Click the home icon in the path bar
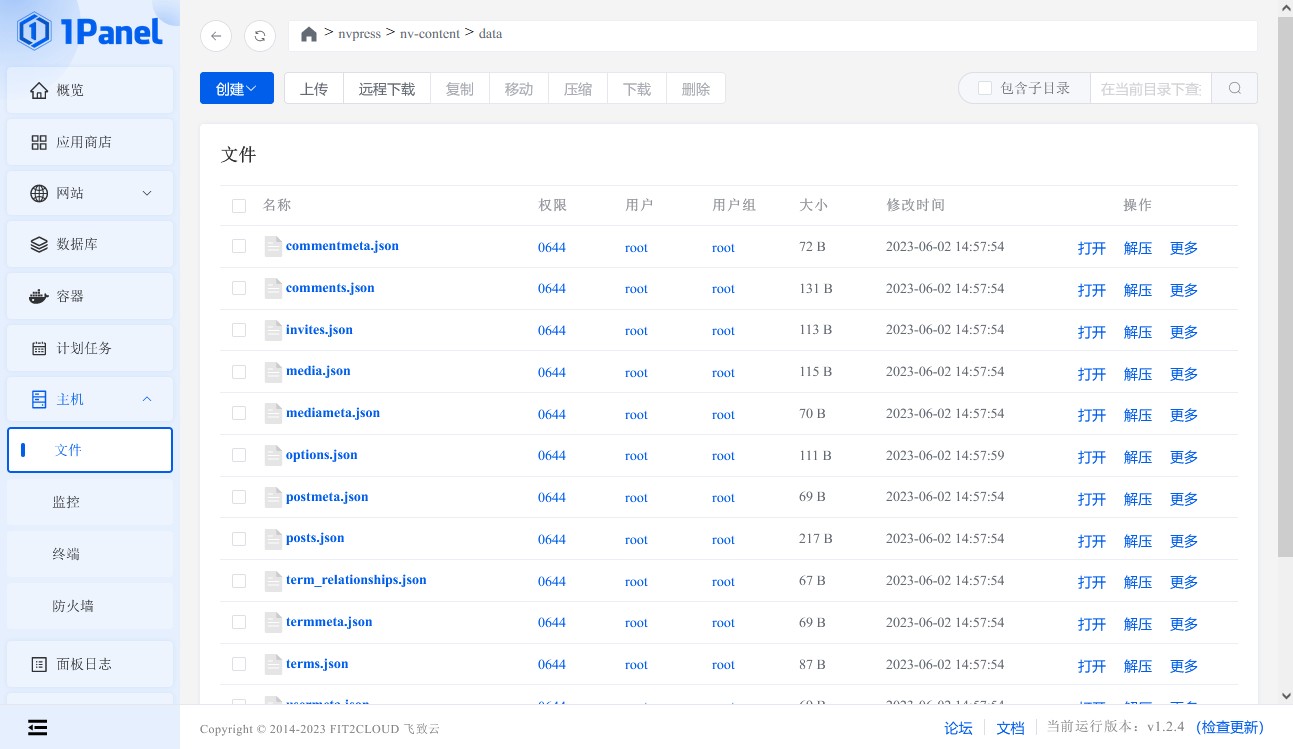The width and height of the screenshot is (1293, 749). [309, 34]
